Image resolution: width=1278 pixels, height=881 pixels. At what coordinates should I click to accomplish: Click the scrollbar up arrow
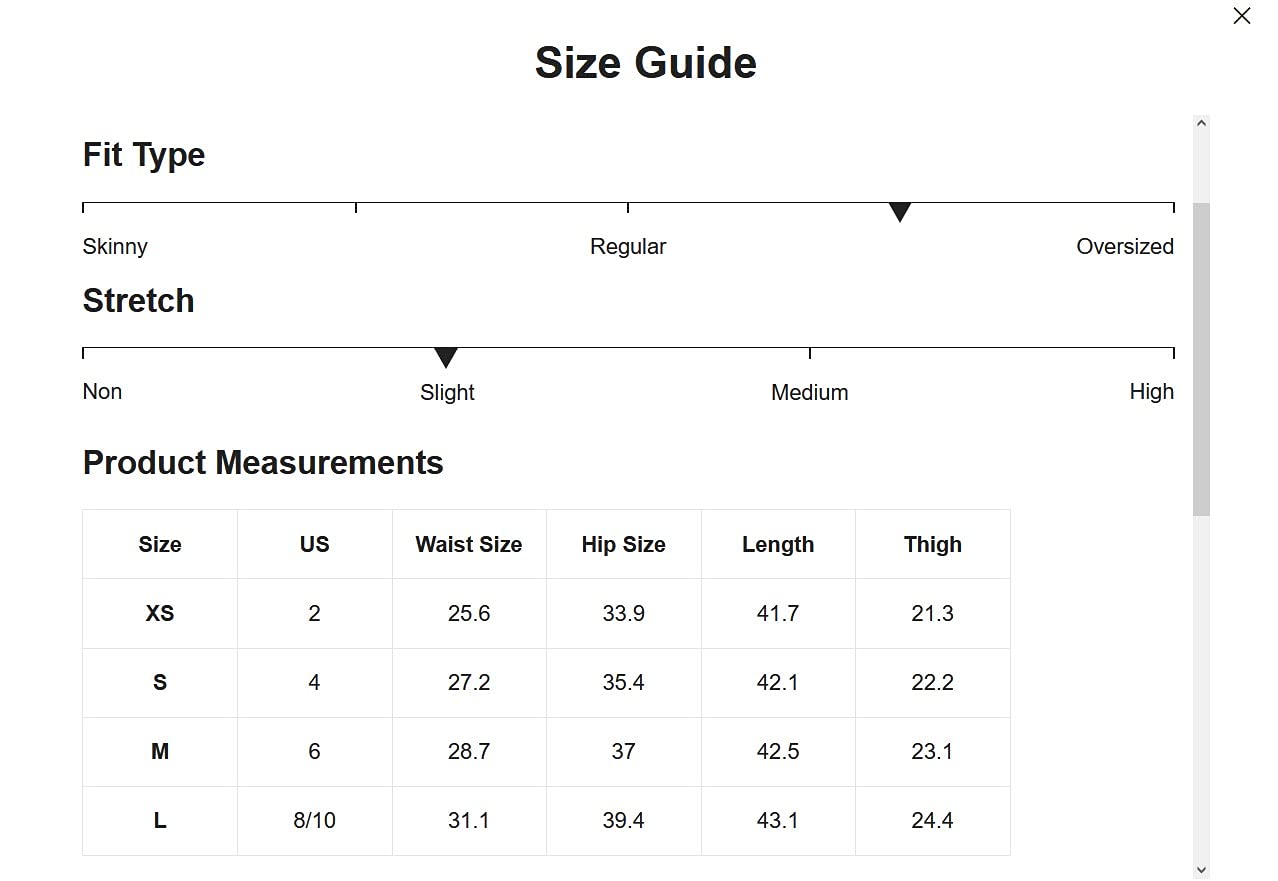click(1201, 123)
